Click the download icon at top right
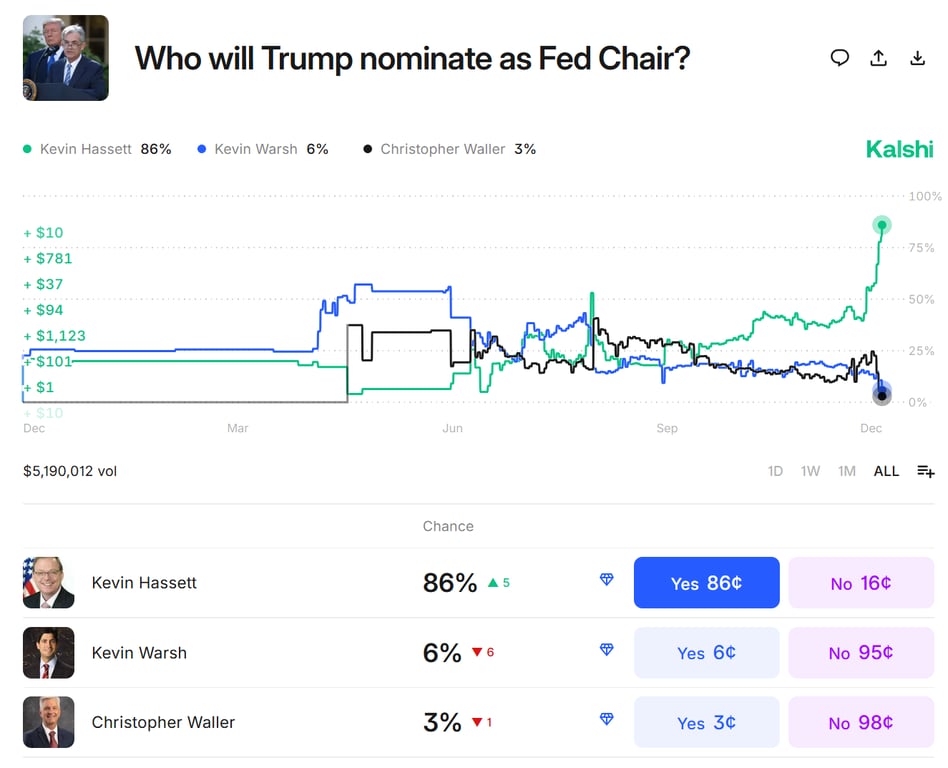Viewport: 948px width, 768px height. click(x=917, y=58)
